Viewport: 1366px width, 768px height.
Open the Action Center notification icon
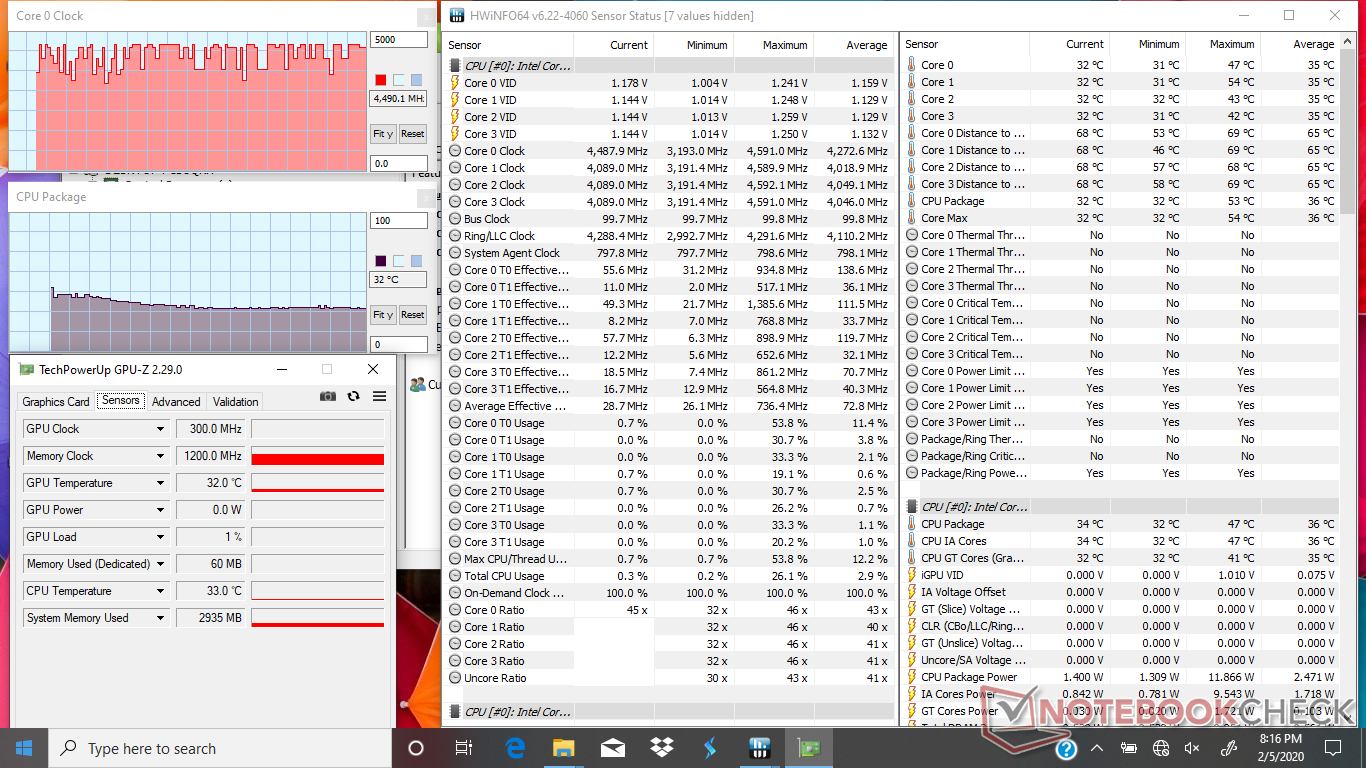coord(1333,748)
